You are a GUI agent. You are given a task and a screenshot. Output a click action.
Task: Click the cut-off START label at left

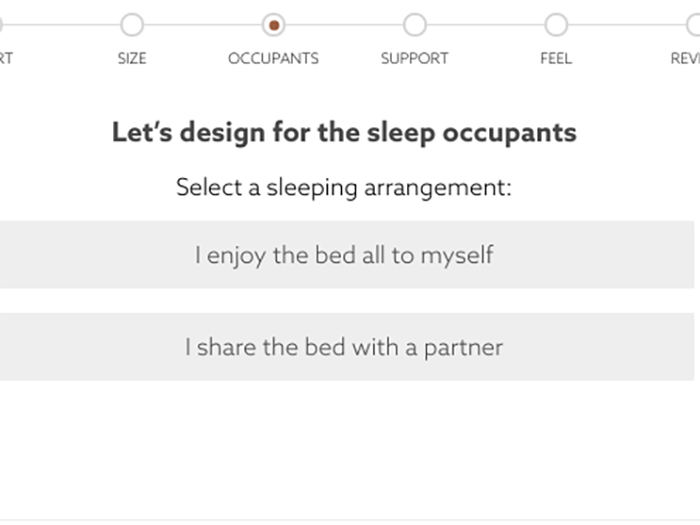pos(6,58)
